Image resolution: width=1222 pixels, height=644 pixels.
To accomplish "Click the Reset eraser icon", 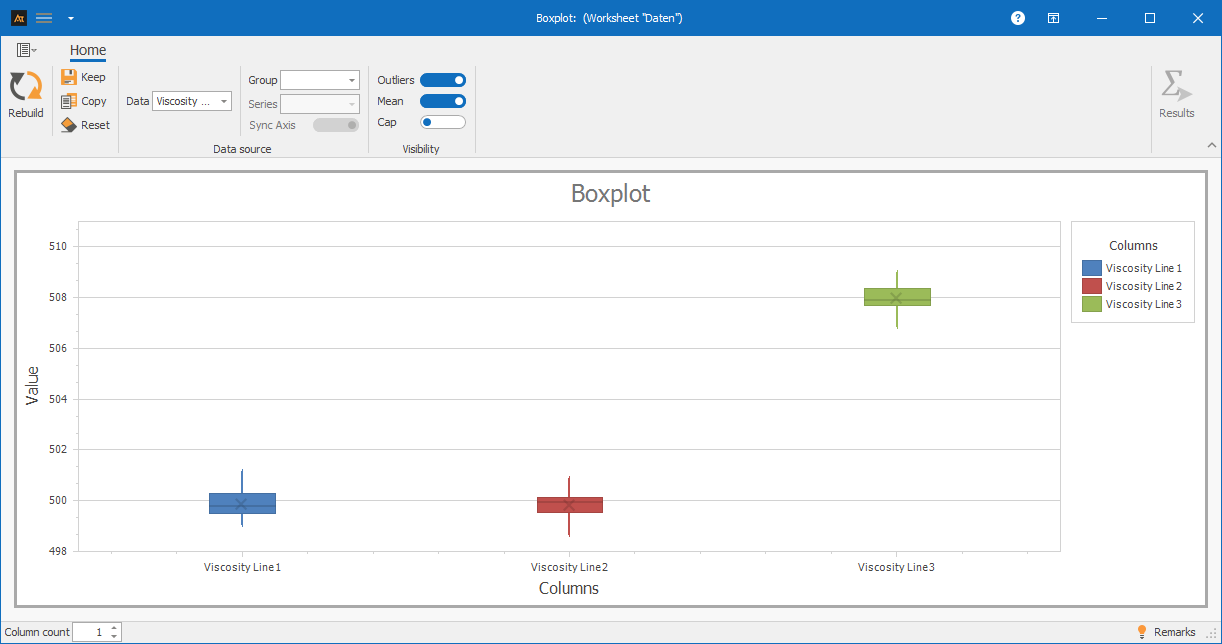I will [69, 125].
